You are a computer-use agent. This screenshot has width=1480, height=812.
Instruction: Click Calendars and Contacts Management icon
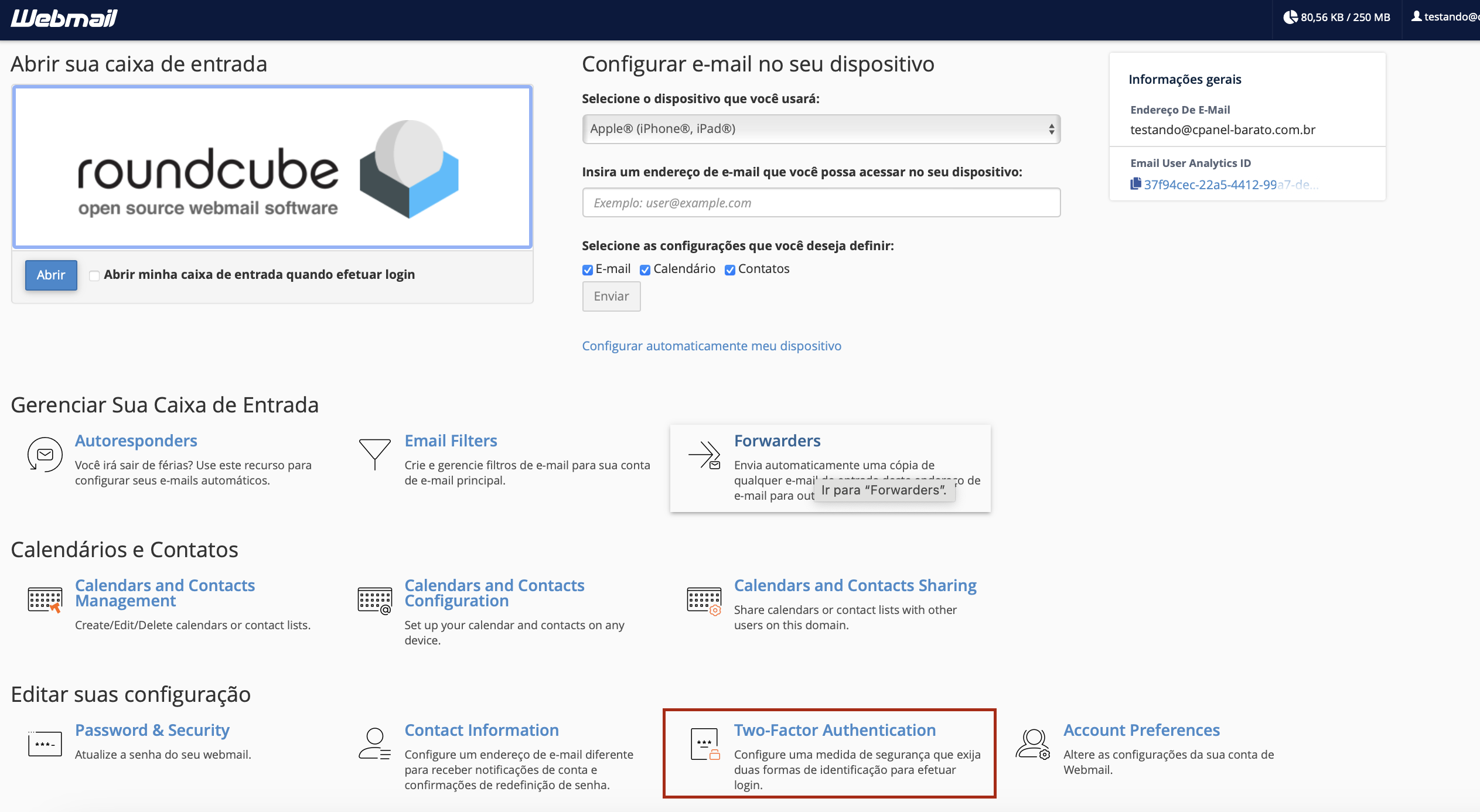click(x=45, y=600)
